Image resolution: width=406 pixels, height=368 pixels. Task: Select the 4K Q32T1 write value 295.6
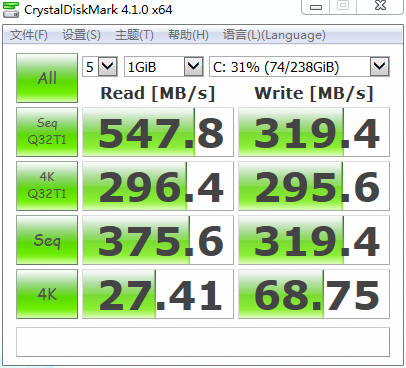click(x=314, y=186)
